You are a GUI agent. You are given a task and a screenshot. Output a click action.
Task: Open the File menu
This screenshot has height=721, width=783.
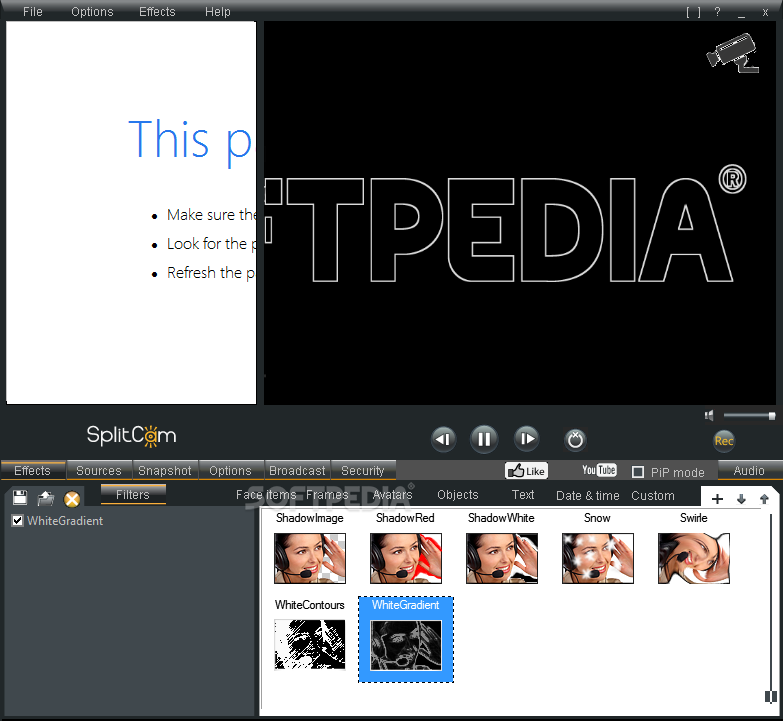coord(33,11)
